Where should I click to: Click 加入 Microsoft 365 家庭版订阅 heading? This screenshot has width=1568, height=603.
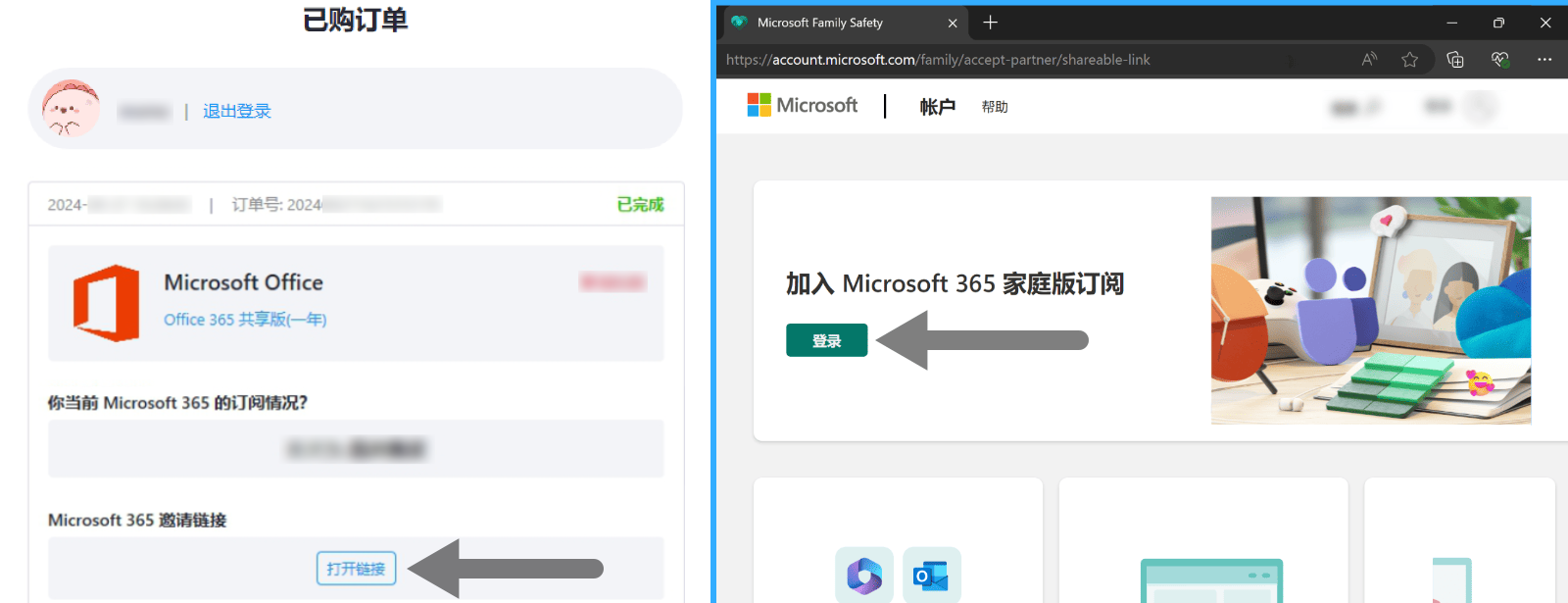pos(955,283)
